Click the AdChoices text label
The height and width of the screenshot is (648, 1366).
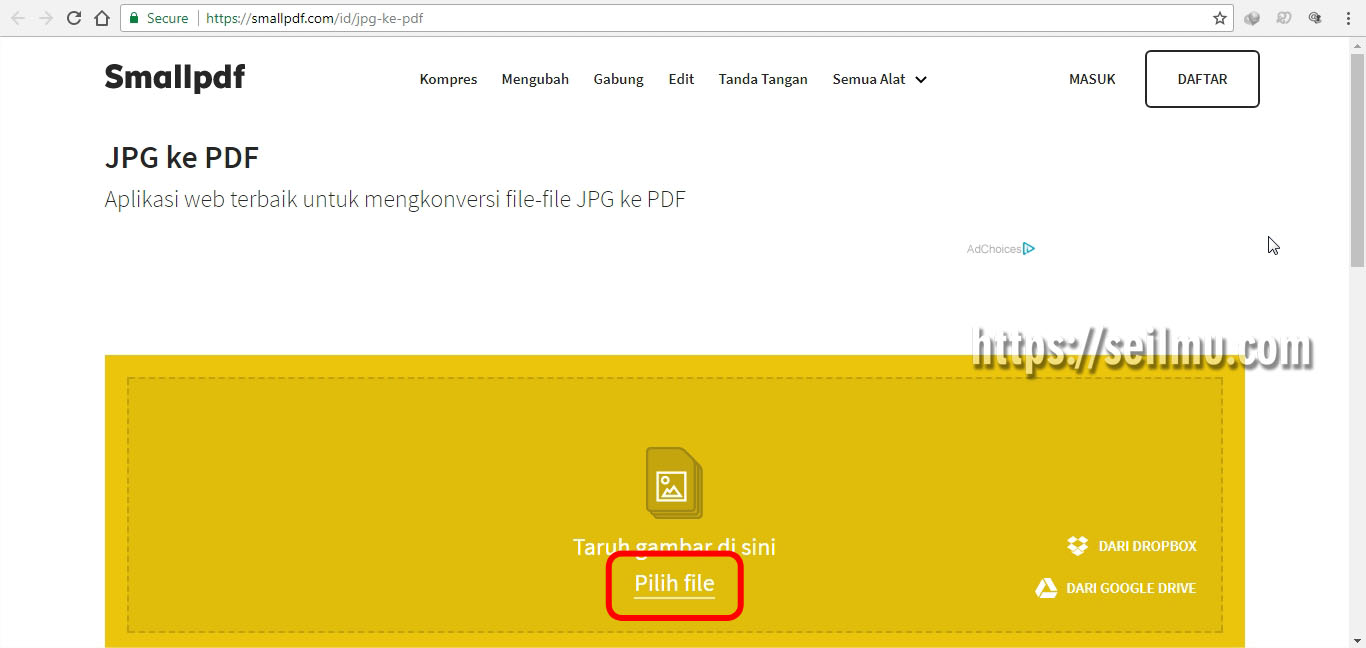click(x=993, y=249)
